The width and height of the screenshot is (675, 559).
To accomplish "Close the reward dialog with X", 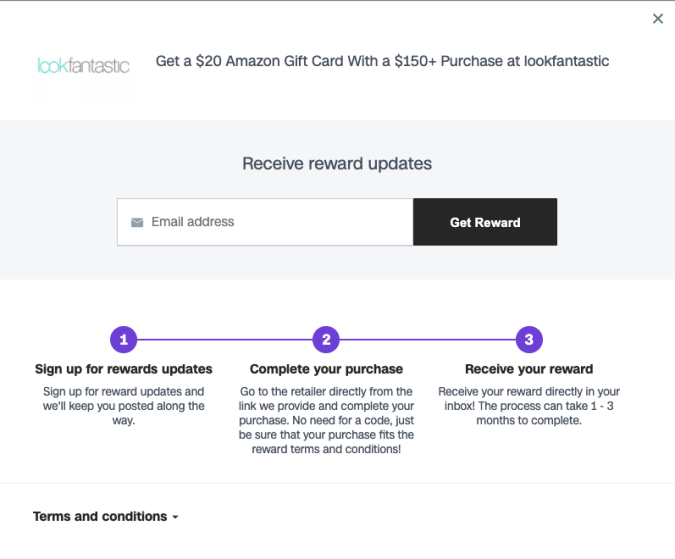I will 657,19.
